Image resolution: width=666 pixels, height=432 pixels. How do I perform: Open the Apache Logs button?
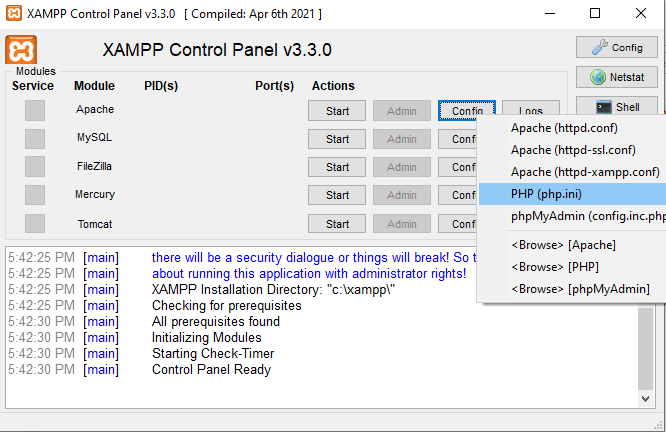pyautogui.click(x=531, y=108)
